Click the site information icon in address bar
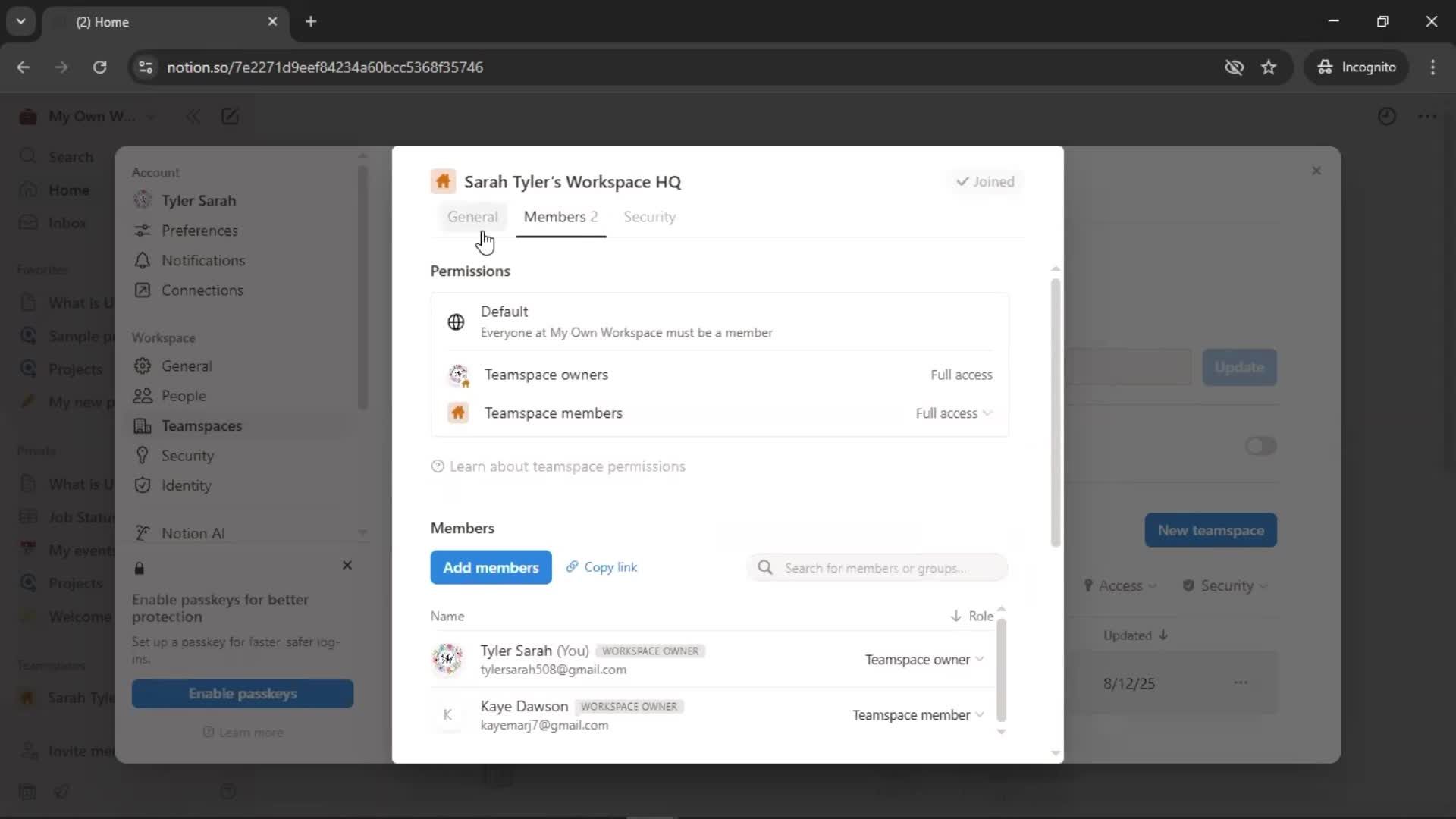 tap(146, 67)
